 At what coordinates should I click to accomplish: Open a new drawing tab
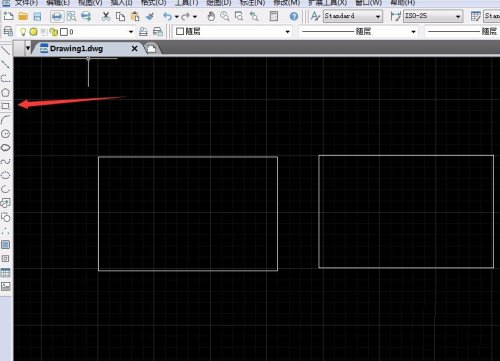point(151,49)
